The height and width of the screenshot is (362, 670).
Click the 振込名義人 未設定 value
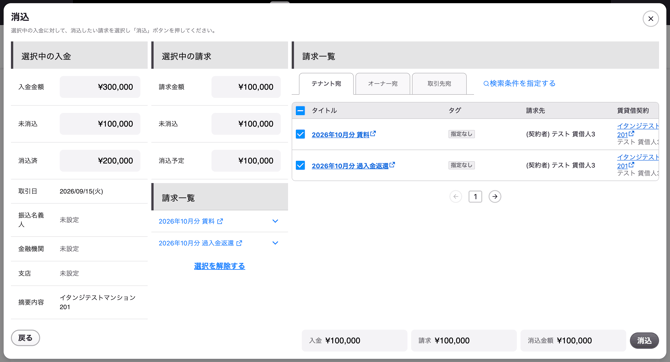coord(69,220)
